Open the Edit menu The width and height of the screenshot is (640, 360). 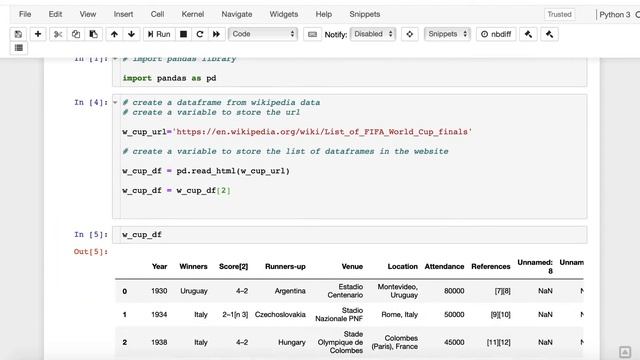click(x=55, y=14)
